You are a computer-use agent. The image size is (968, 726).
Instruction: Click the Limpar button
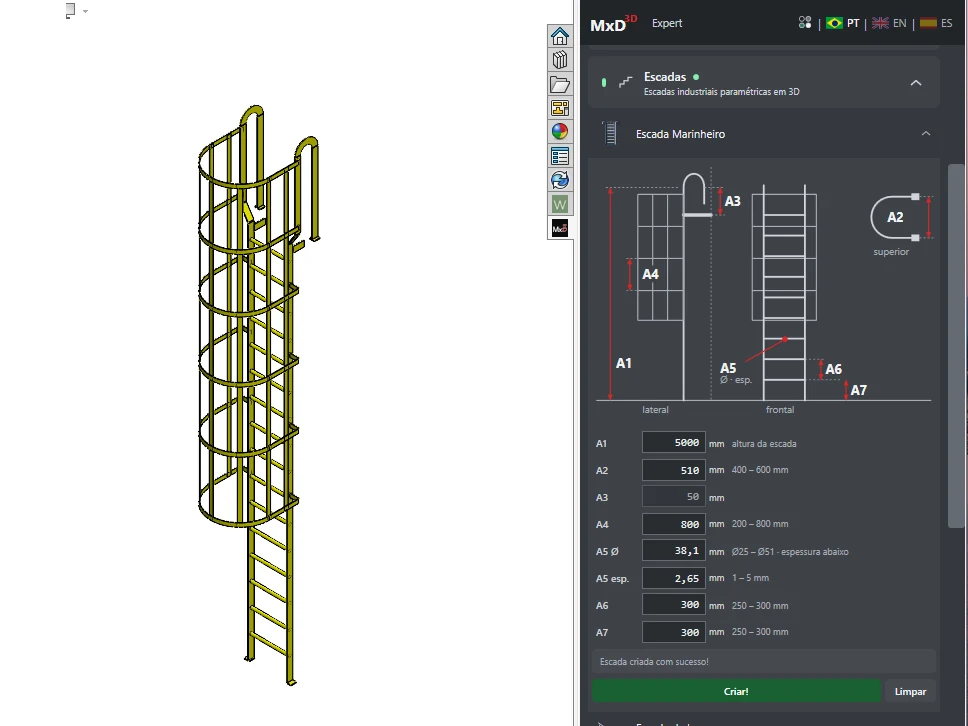(x=911, y=691)
